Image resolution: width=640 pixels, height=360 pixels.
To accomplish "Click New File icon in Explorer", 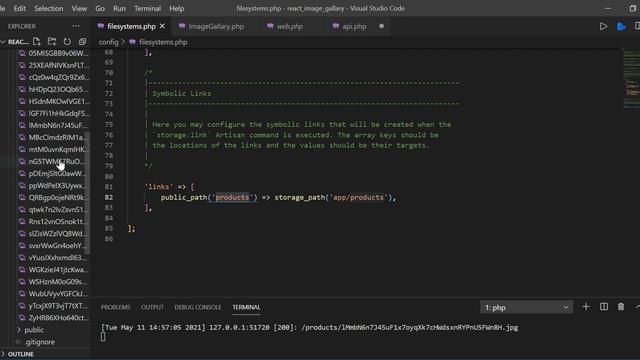I will point(36,42).
